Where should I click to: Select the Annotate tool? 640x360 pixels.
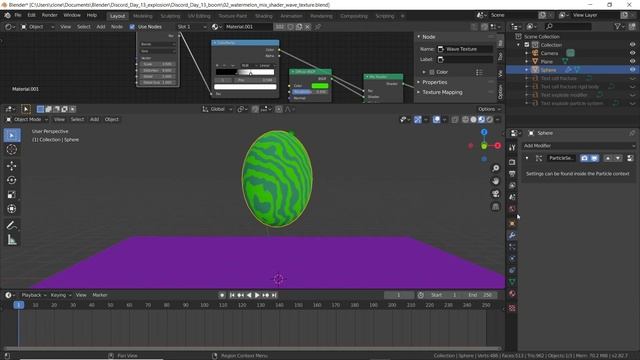(12, 225)
